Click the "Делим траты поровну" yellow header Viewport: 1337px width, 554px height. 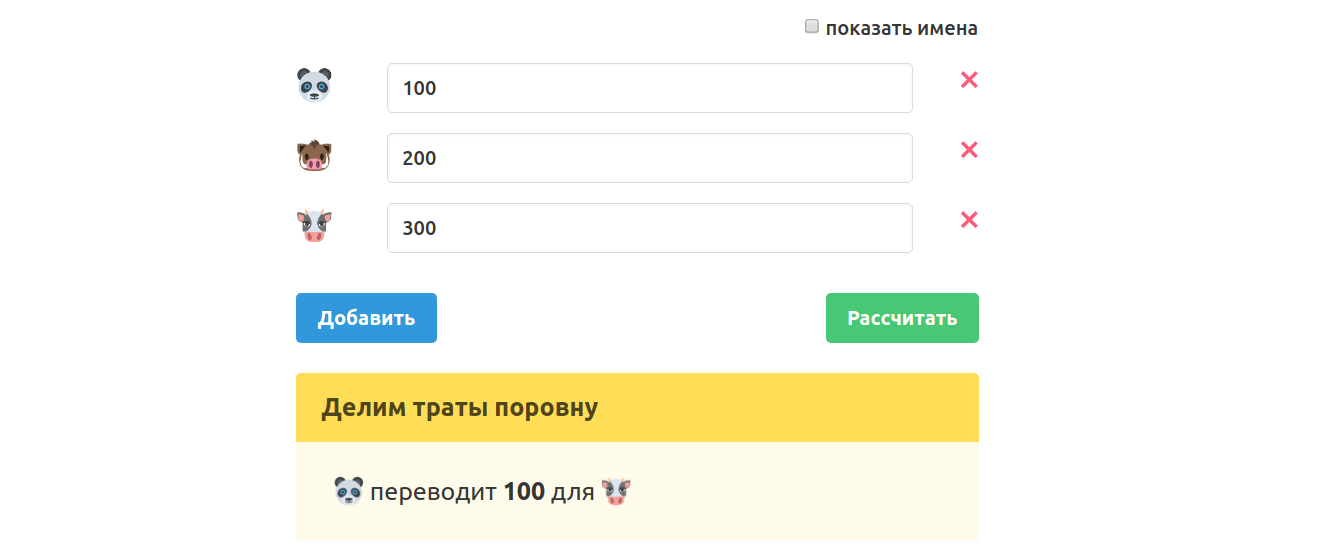637,408
